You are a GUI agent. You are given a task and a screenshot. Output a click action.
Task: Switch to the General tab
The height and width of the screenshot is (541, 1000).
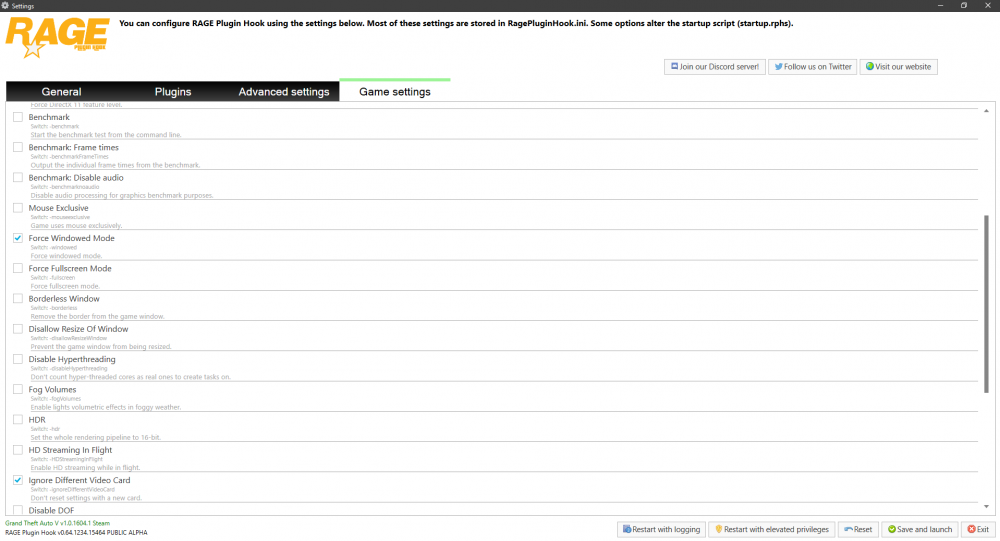[x=61, y=91]
